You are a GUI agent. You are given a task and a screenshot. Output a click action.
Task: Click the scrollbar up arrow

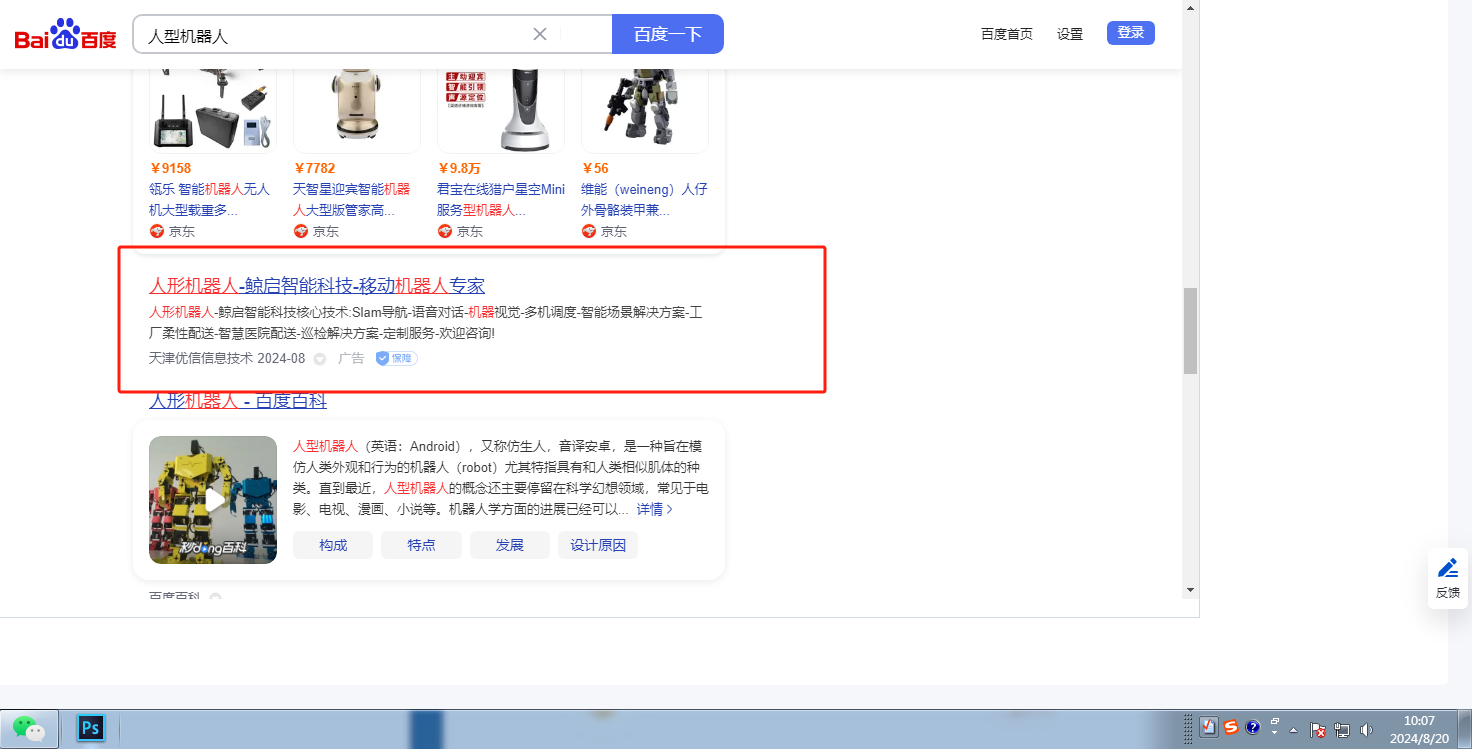pos(1190,8)
